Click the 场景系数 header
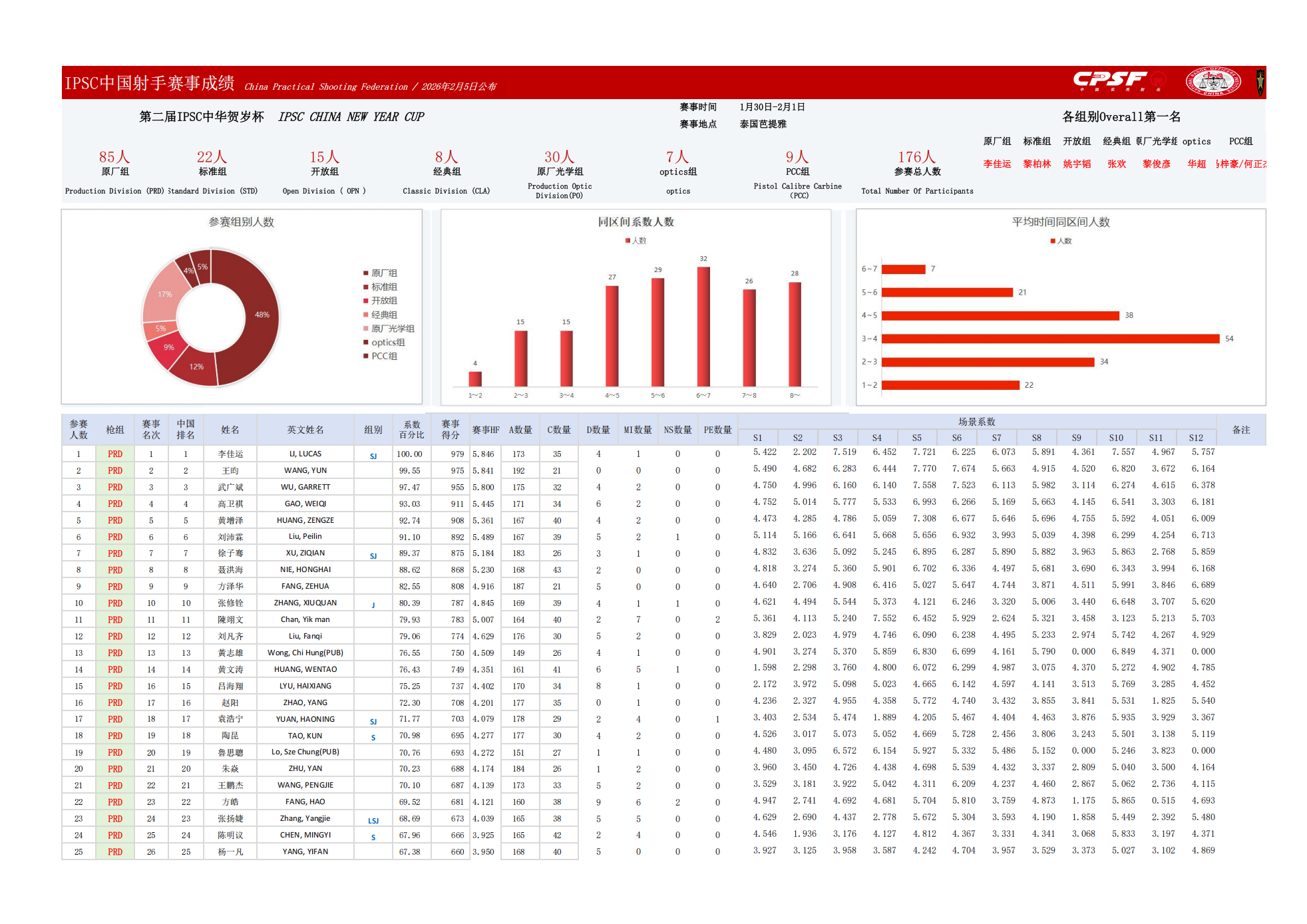The height and width of the screenshot is (924, 1307). (976, 422)
